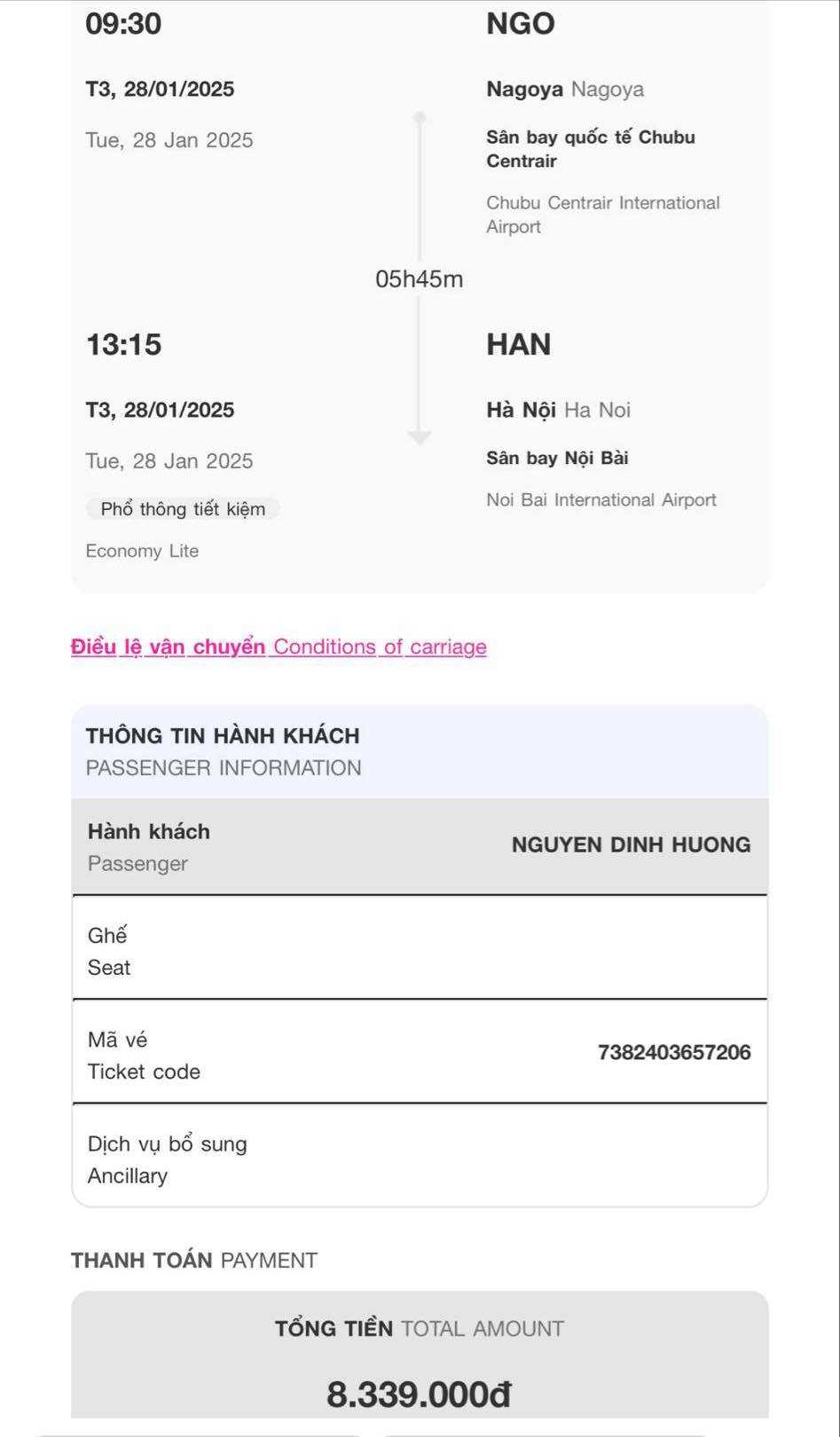Select the 13:15 arrival time
The image size is (840, 1437).
coord(123,344)
